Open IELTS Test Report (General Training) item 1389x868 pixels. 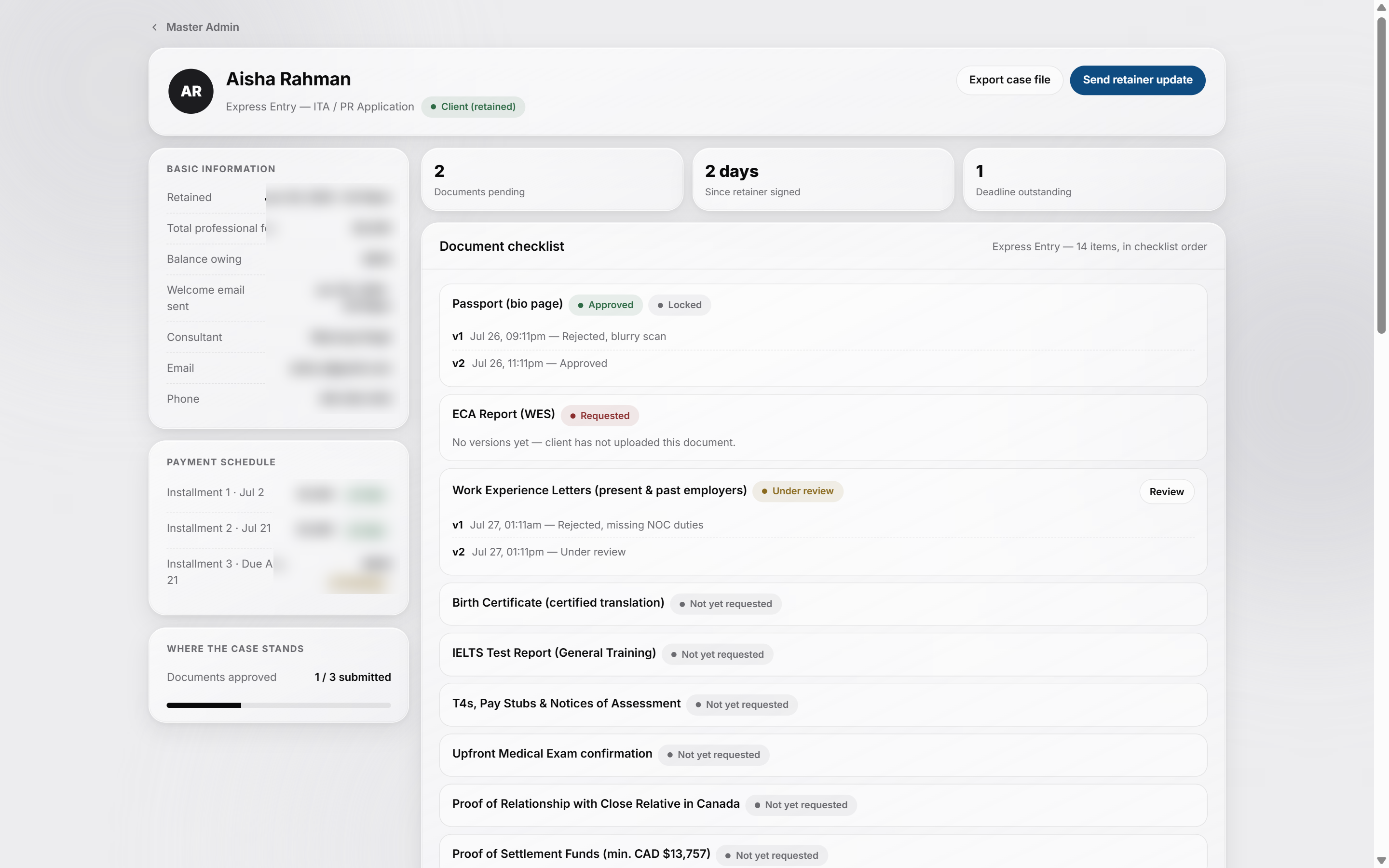[x=822, y=654]
